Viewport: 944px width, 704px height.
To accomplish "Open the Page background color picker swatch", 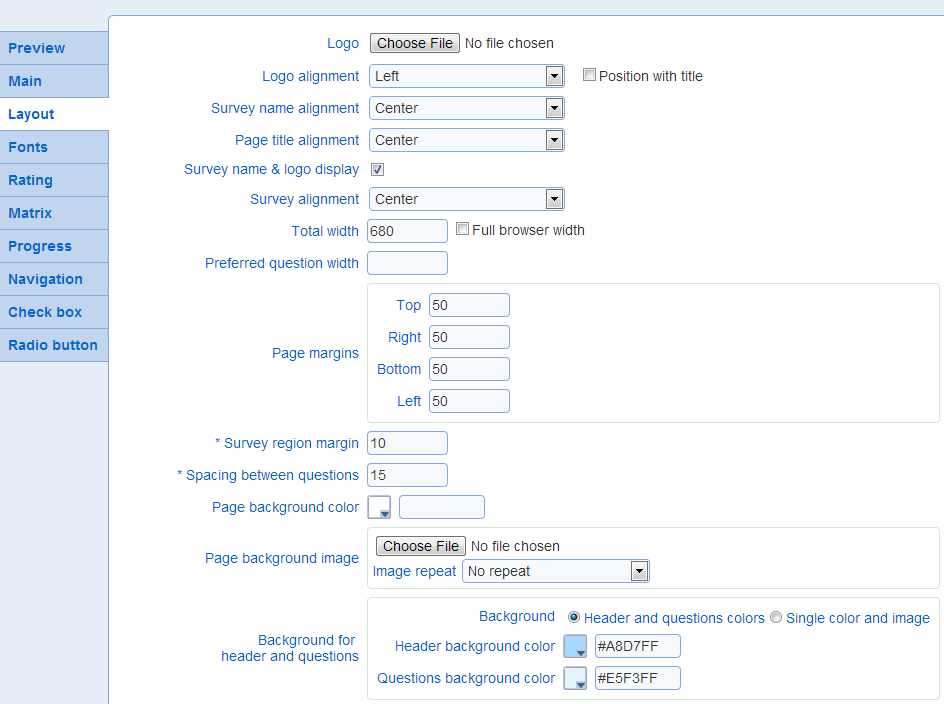I will pyautogui.click(x=379, y=507).
